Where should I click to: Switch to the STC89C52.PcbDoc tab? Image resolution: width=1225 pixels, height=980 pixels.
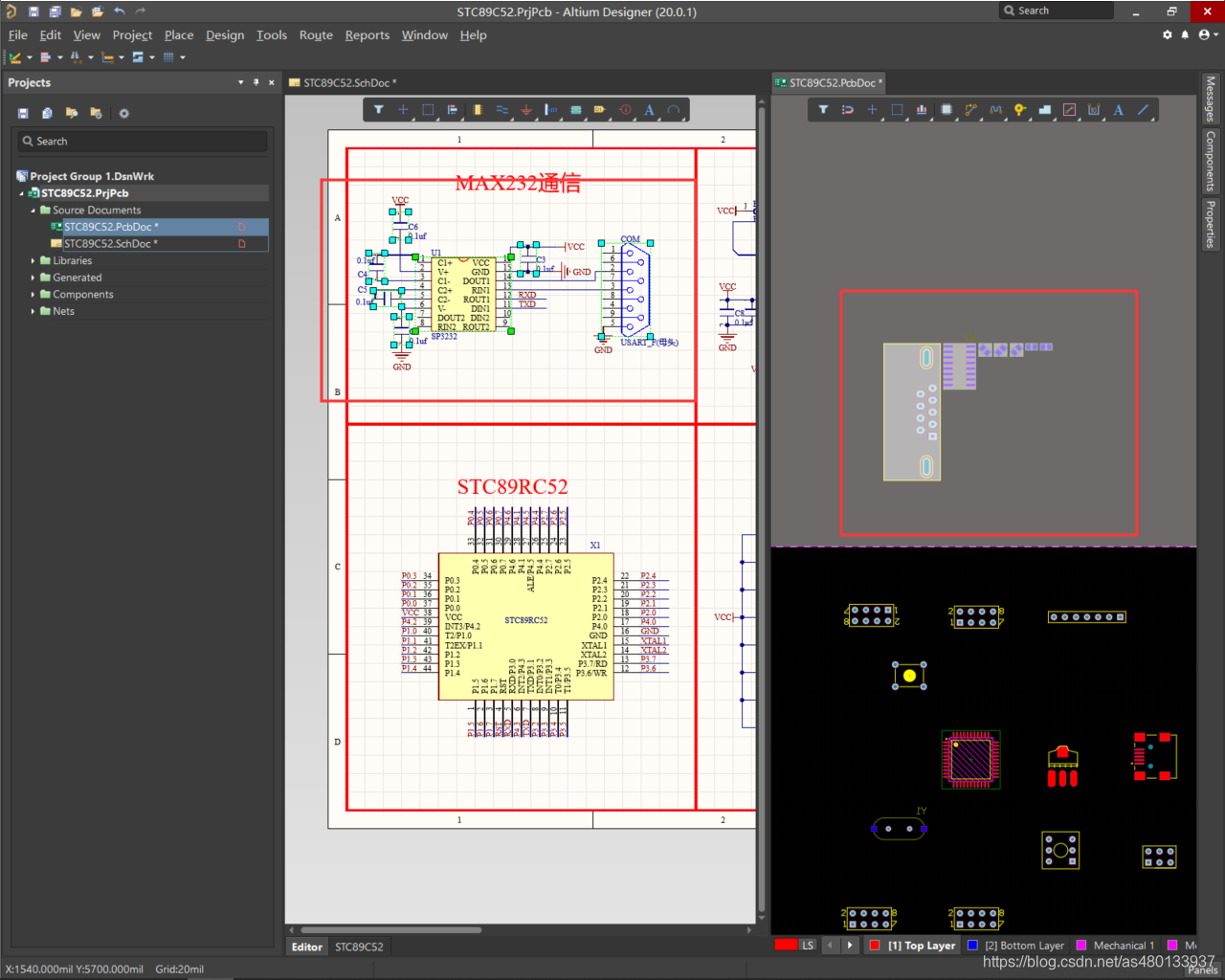[x=829, y=83]
